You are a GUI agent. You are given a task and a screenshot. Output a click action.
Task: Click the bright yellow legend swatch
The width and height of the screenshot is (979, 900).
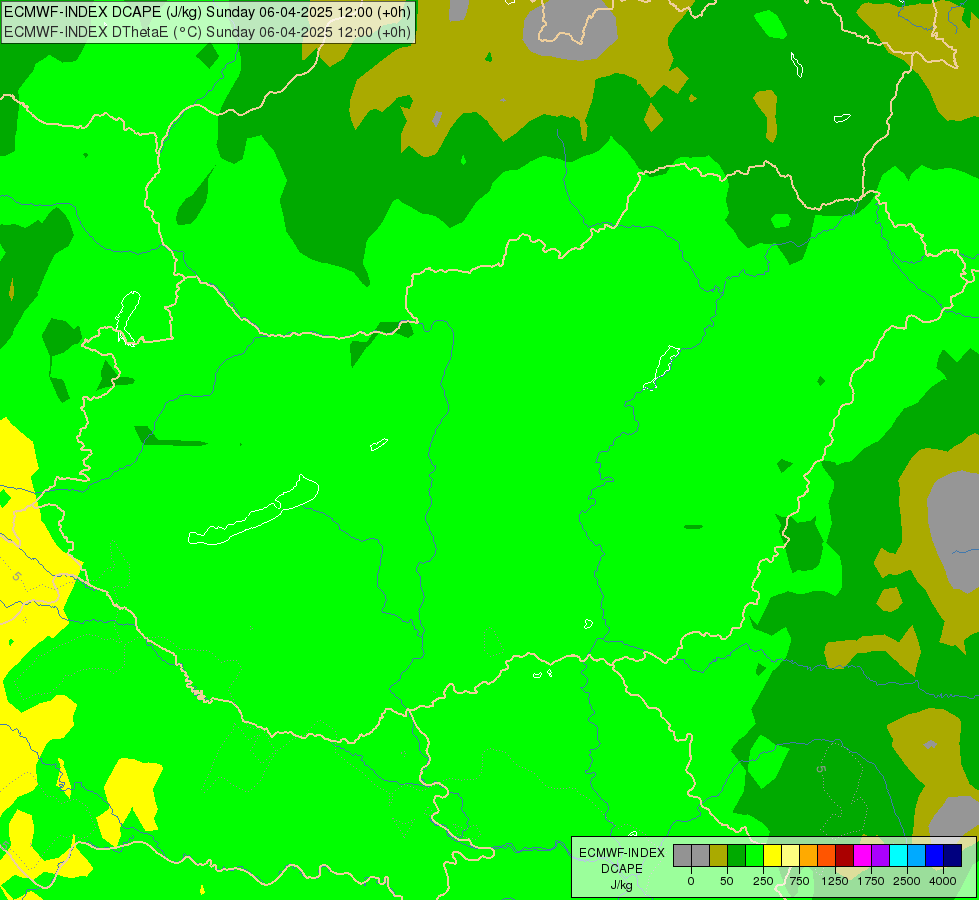pyautogui.click(x=772, y=856)
